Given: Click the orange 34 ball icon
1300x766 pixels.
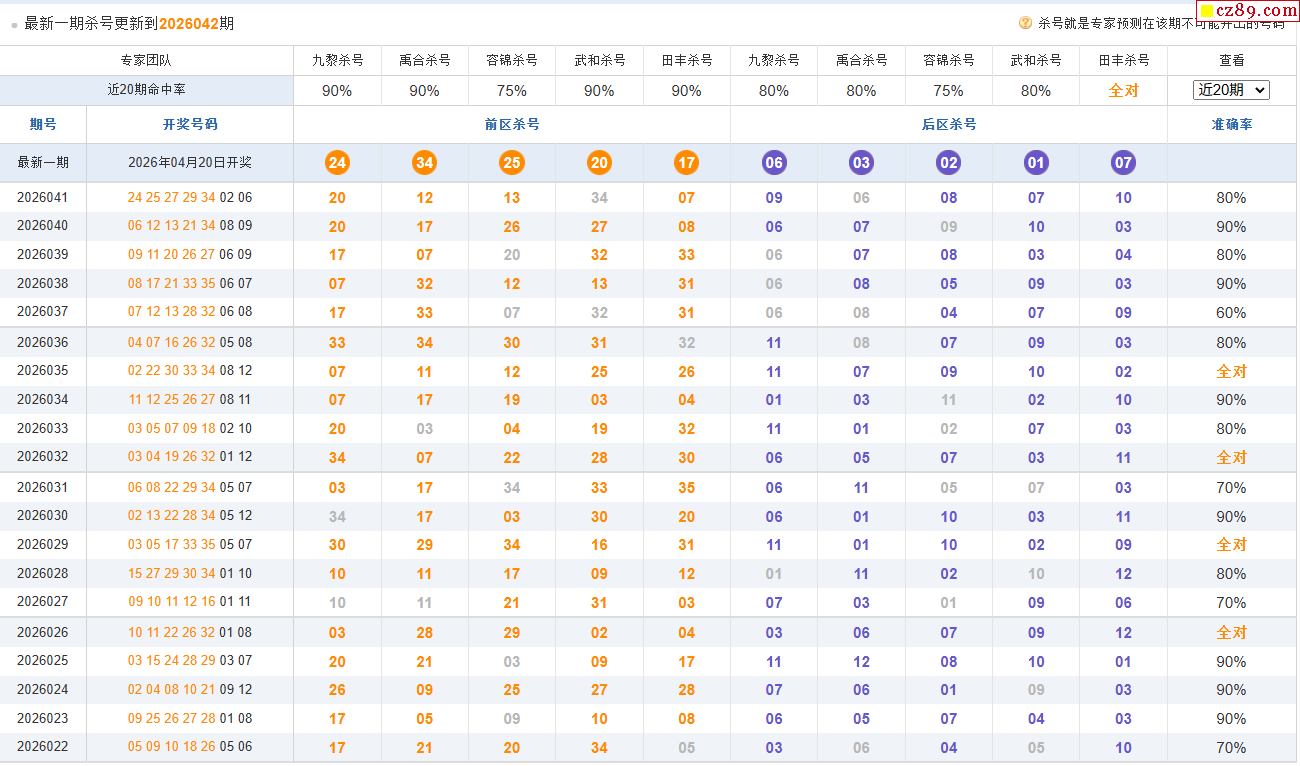Looking at the screenshot, I should click(x=424, y=163).
